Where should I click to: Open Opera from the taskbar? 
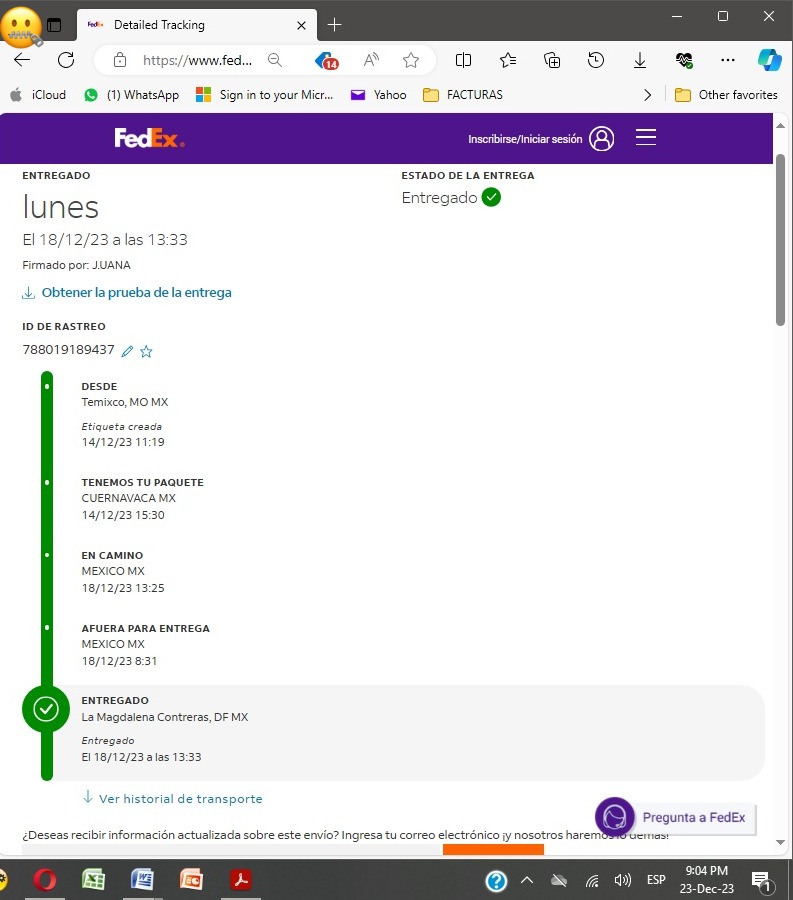click(x=45, y=879)
